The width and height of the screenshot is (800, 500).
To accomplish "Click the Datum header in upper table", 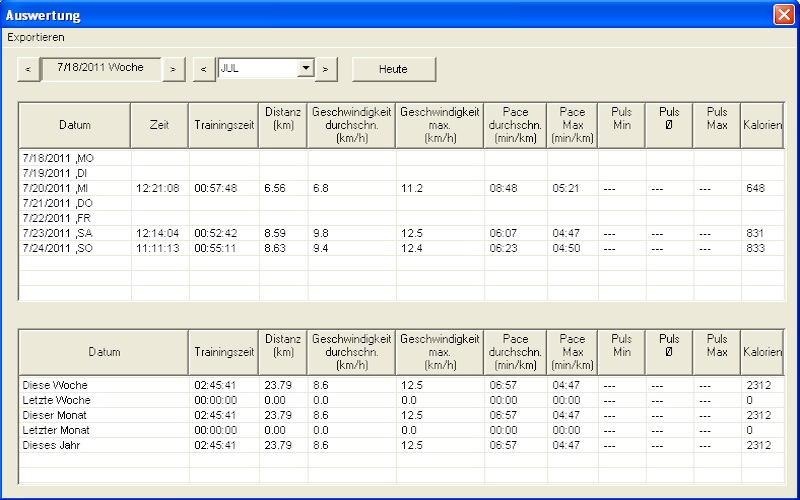I will click(75, 126).
